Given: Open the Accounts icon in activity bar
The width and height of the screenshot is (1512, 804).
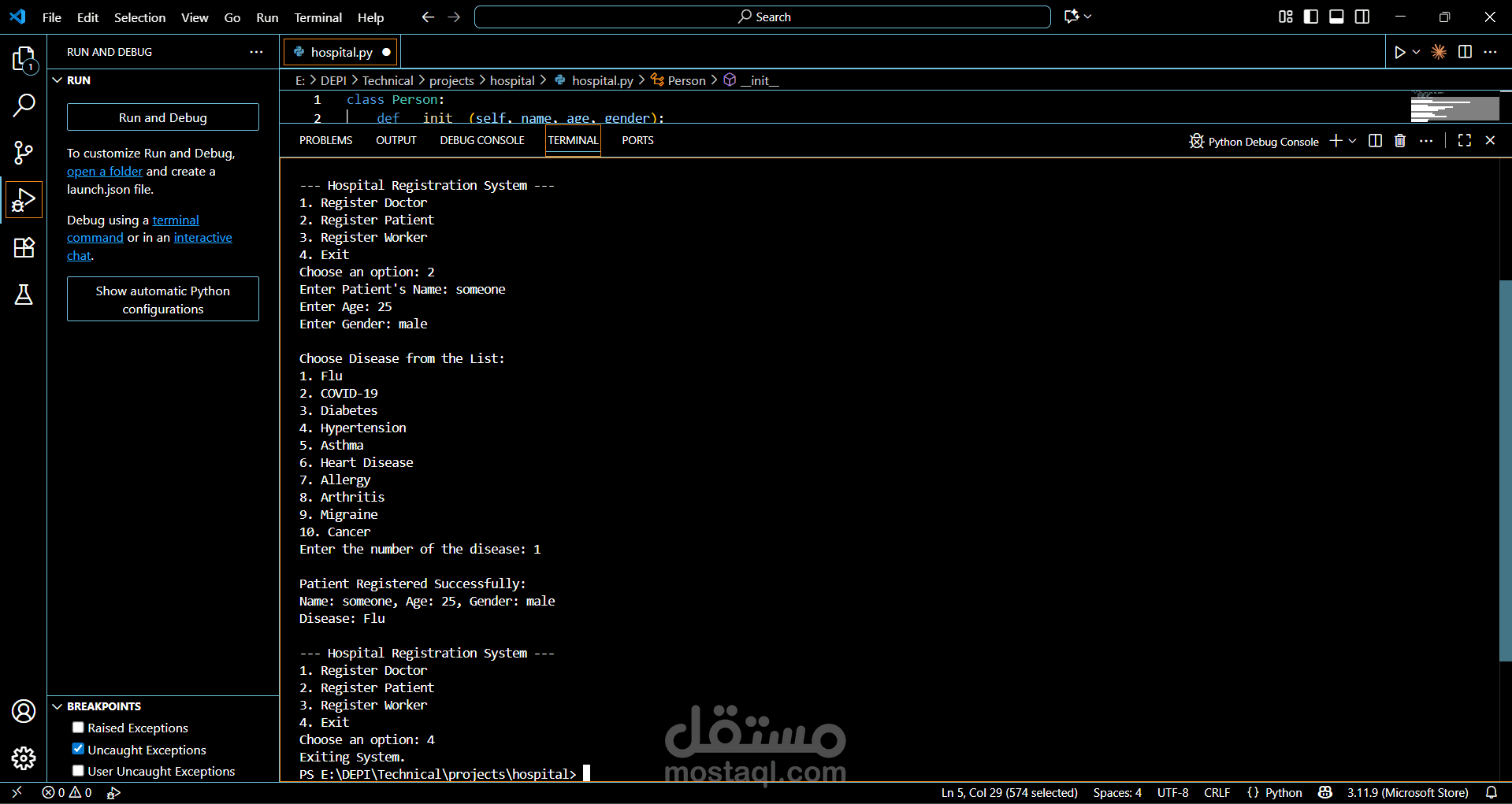Looking at the screenshot, I should (24, 711).
